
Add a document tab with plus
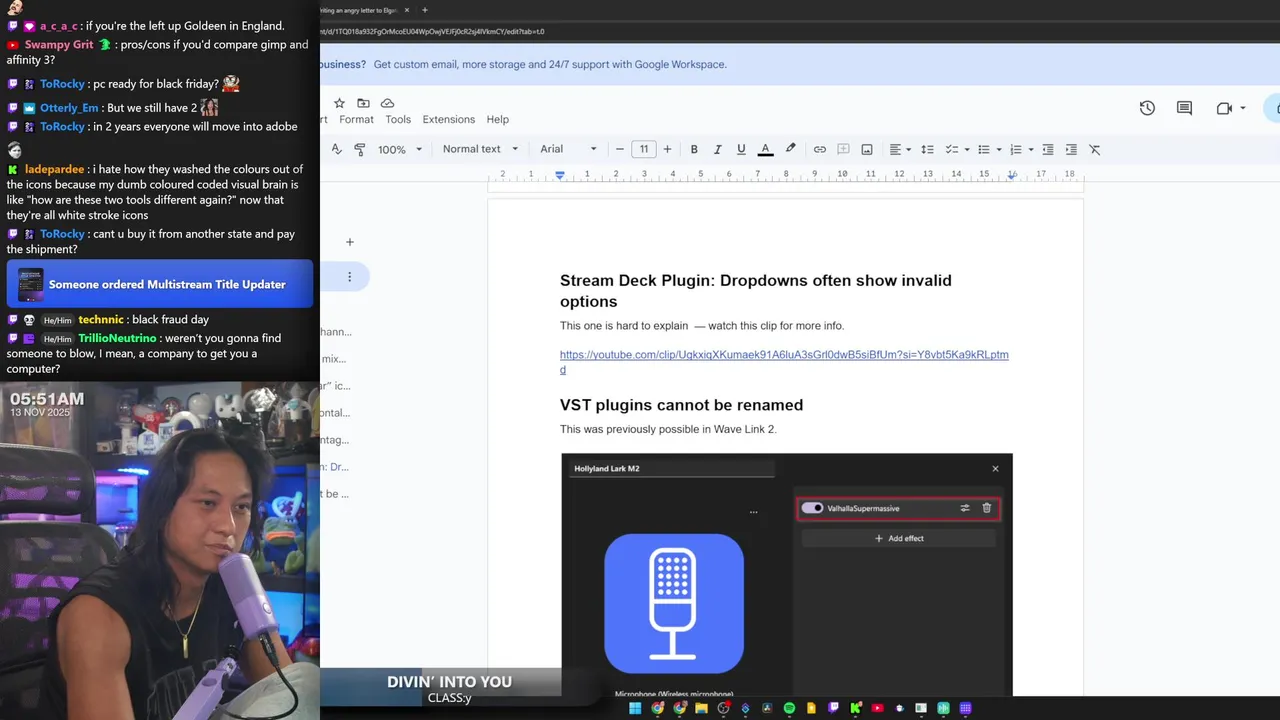point(349,242)
